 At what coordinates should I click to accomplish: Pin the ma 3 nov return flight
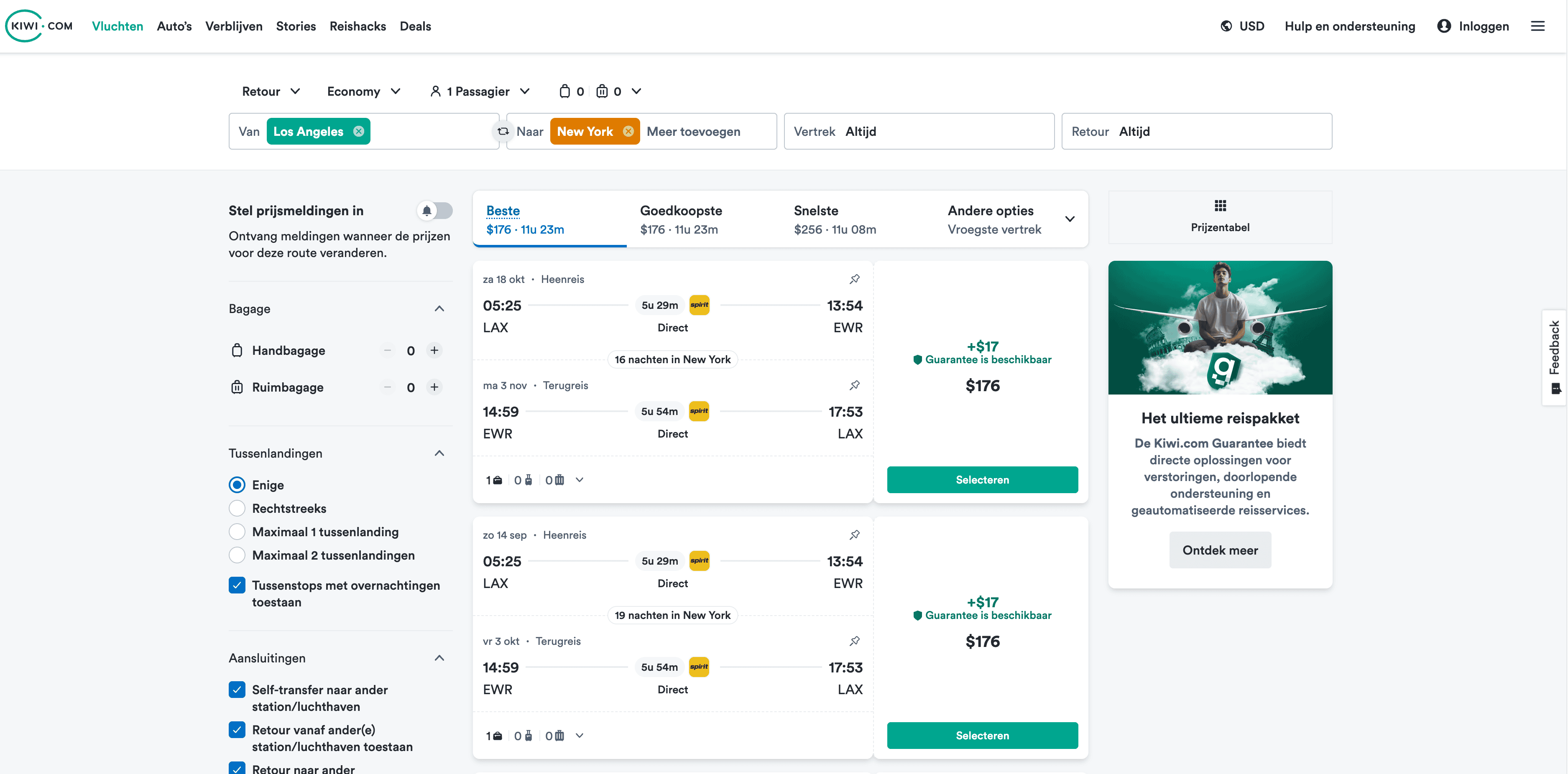855,385
